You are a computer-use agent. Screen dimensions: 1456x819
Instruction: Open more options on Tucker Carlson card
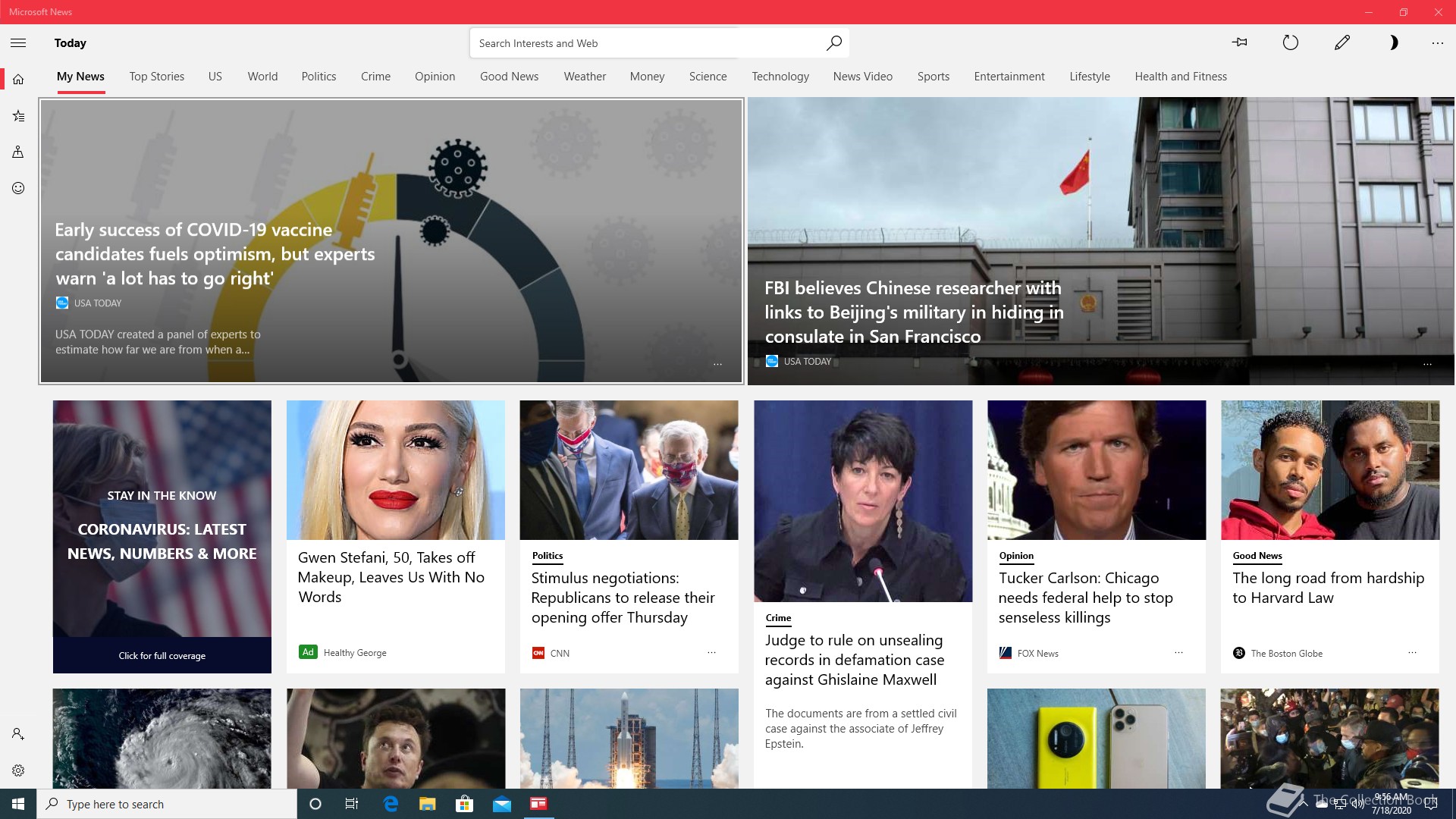pyautogui.click(x=1178, y=652)
